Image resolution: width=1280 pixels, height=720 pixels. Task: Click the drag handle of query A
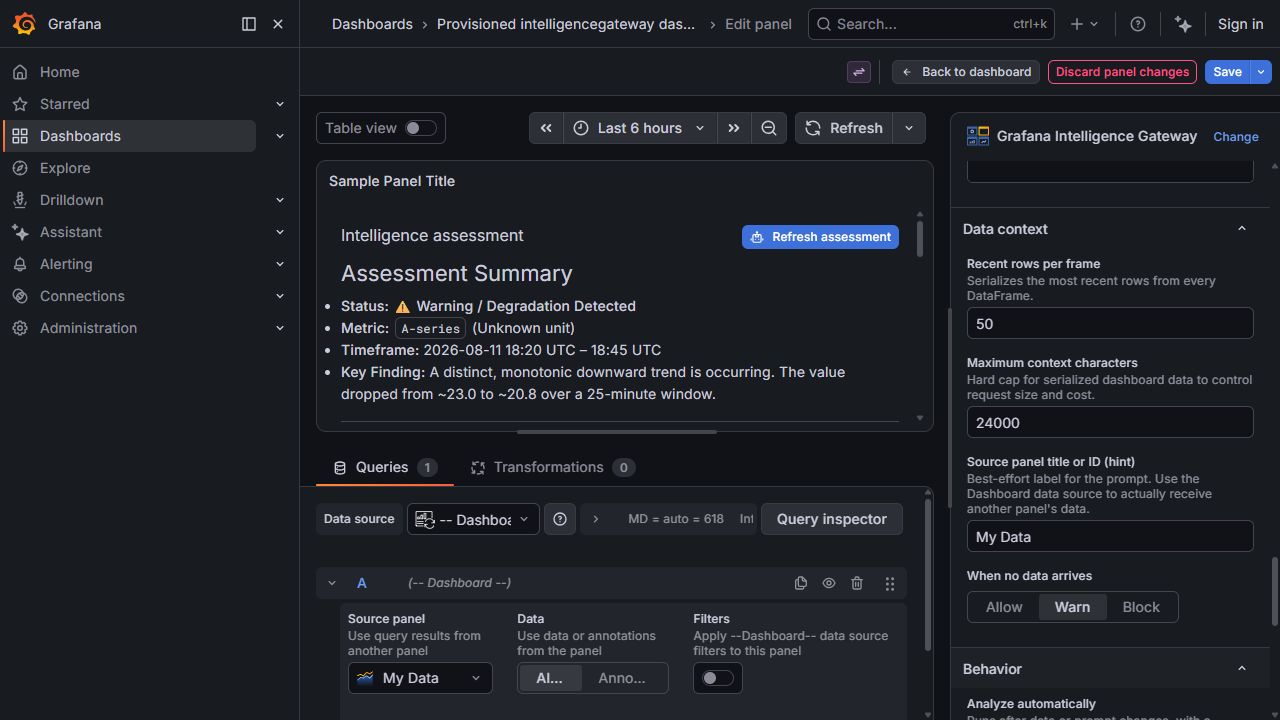click(890, 583)
